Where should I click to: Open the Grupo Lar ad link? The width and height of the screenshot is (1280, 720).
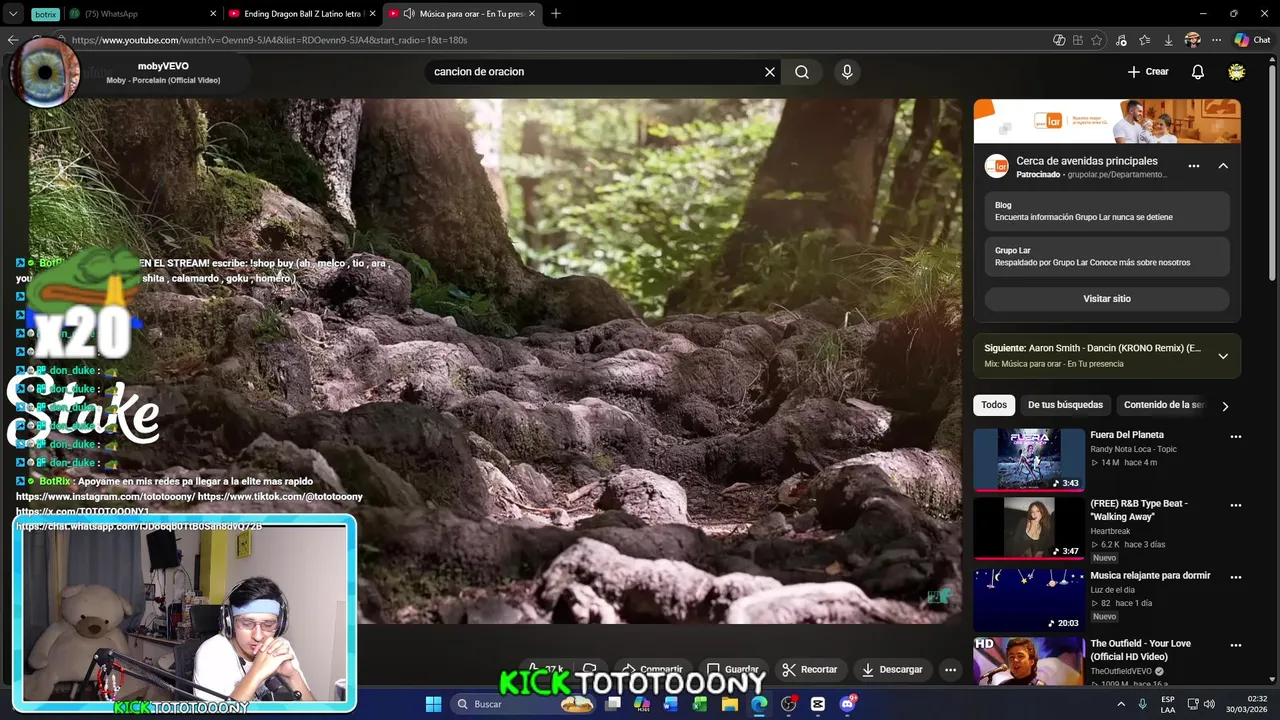click(1107, 256)
